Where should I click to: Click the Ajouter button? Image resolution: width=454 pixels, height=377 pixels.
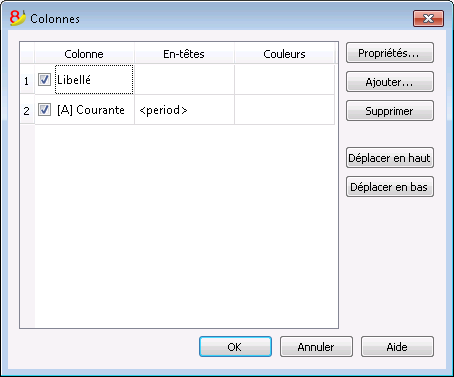click(390, 82)
